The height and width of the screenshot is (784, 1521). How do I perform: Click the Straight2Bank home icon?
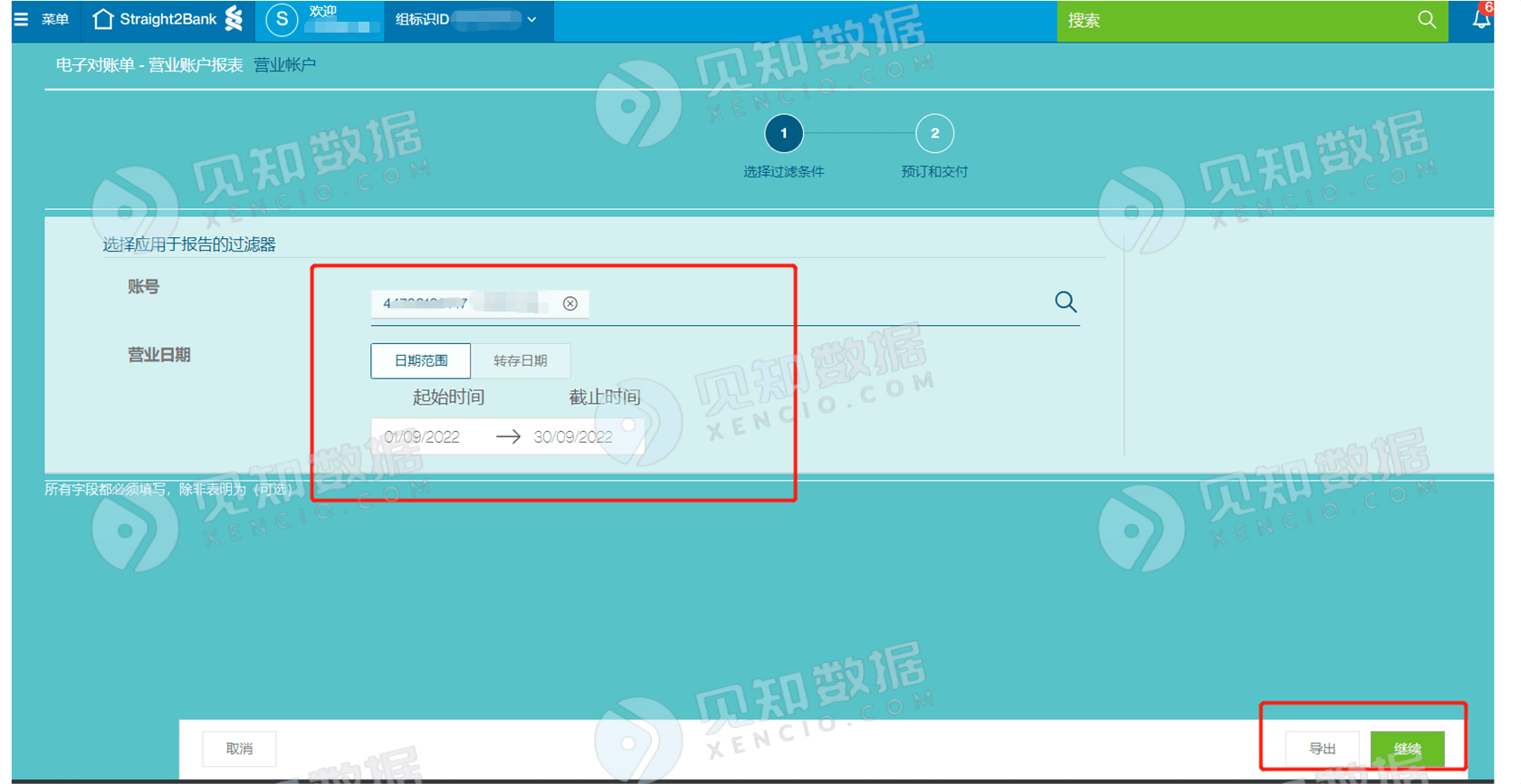point(103,19)
